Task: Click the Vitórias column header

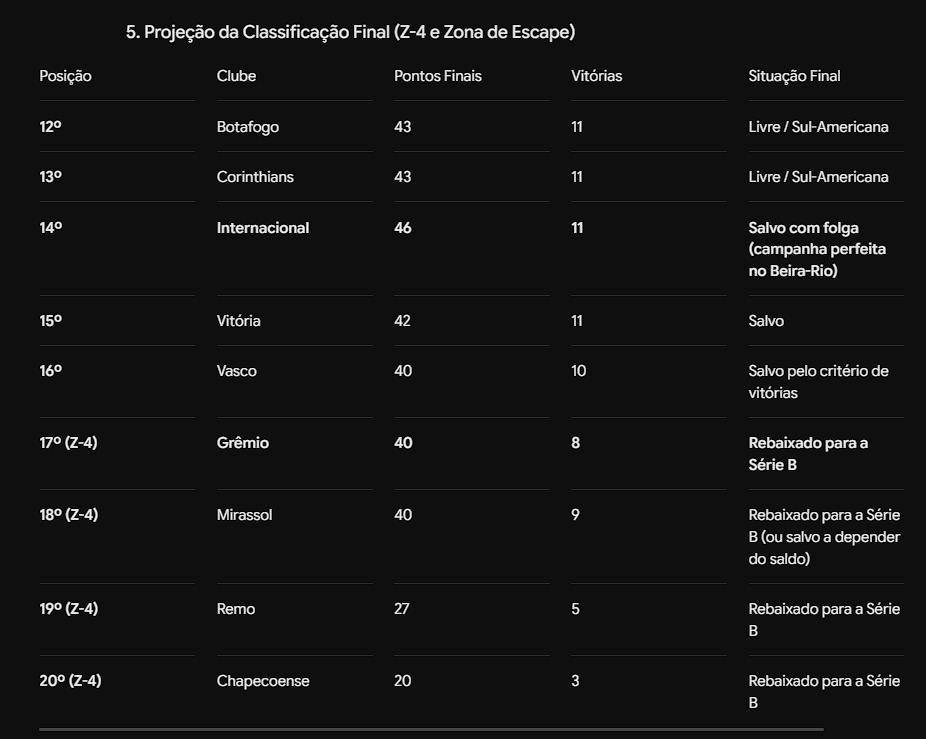Action: tap(596, 76)
